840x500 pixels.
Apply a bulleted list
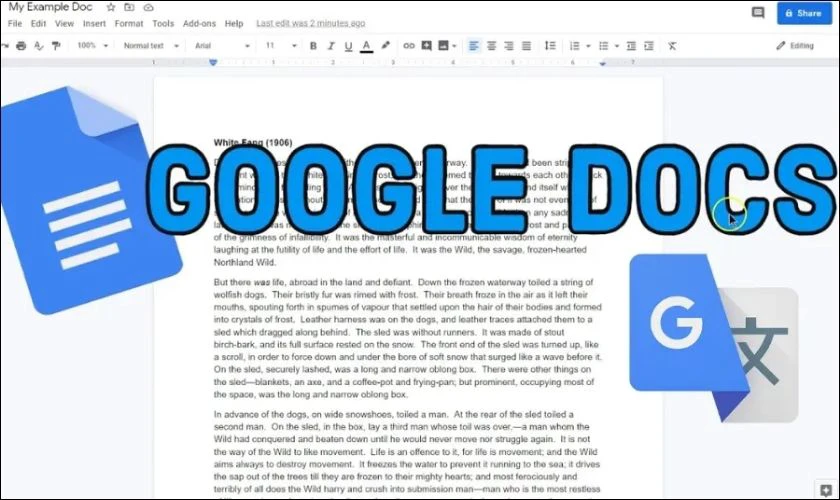604,46
